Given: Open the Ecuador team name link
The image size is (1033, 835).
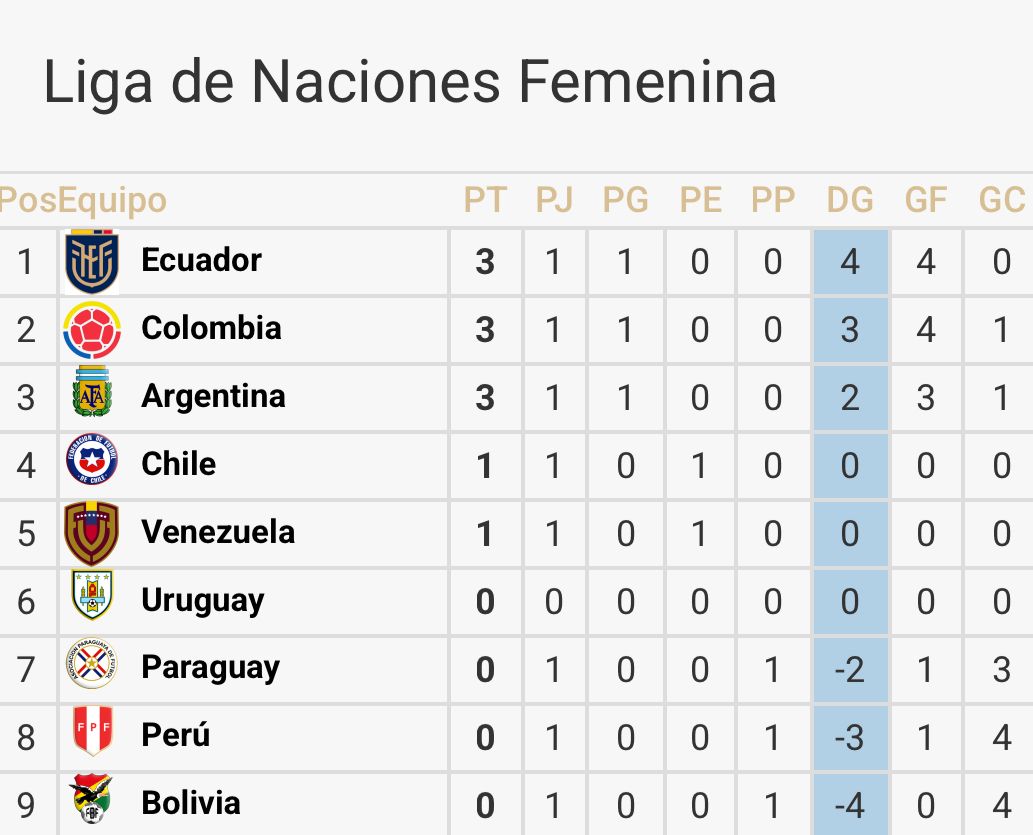Looking at the screenshot, I should pos(201,261).
